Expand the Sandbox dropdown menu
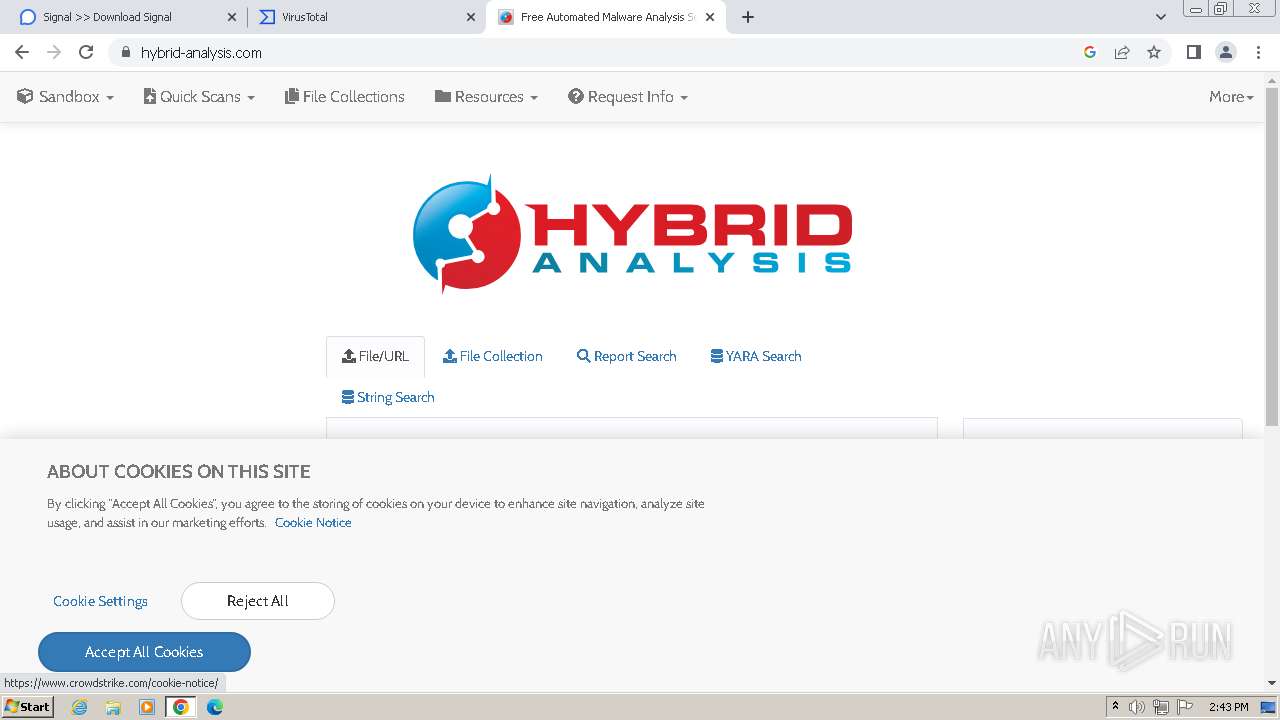Screen dimensions: 1280x720 [x=66, y=97]
